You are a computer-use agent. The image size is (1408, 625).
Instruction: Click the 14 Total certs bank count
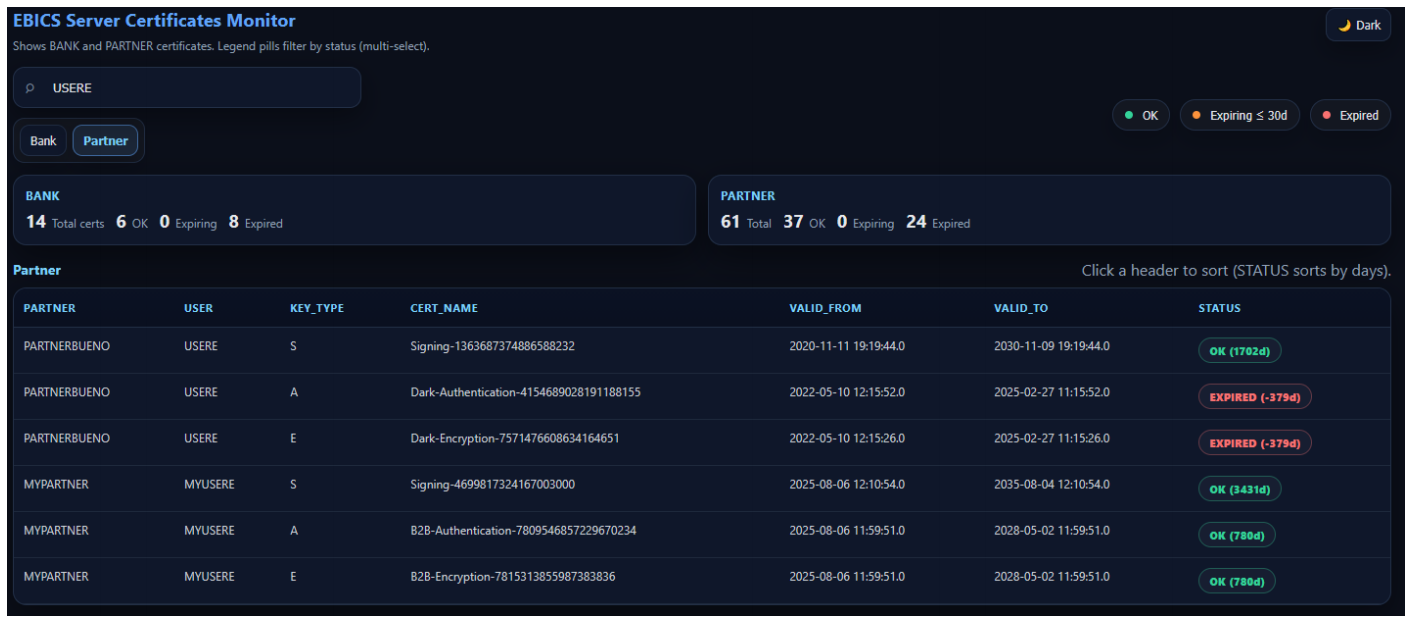pos(65,222)
